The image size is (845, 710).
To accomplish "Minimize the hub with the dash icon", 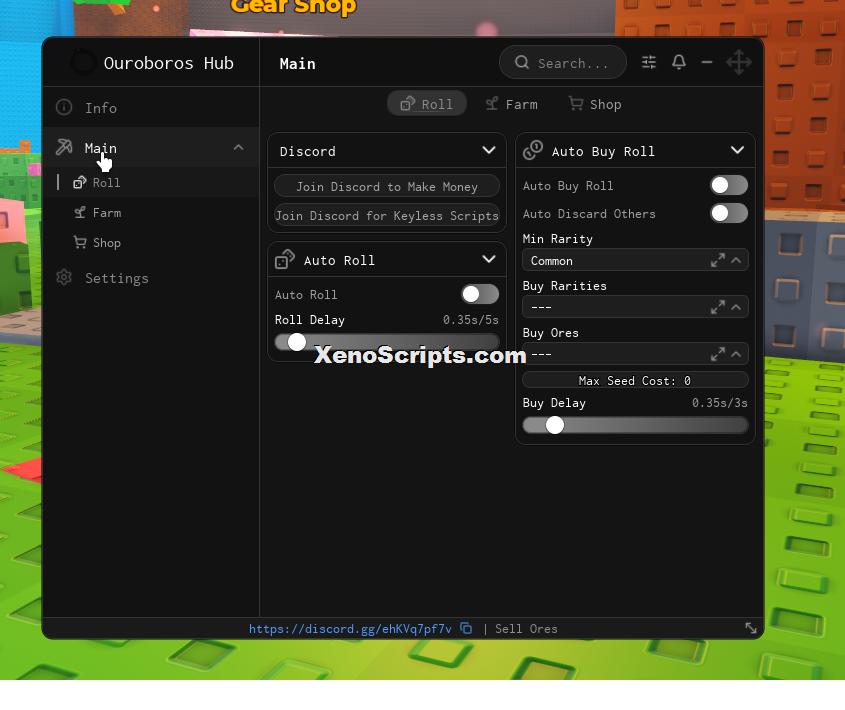I will point(707,63).
